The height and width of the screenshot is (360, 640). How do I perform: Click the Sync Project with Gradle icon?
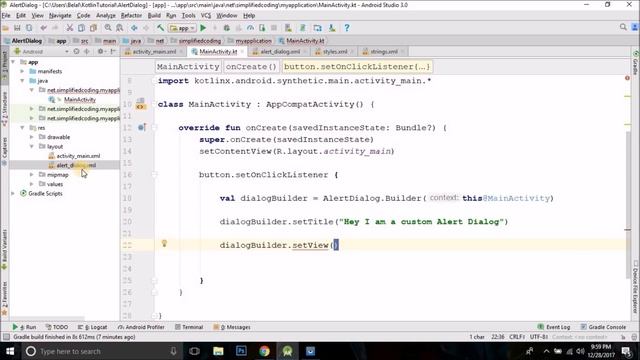[x=303, y=28]
